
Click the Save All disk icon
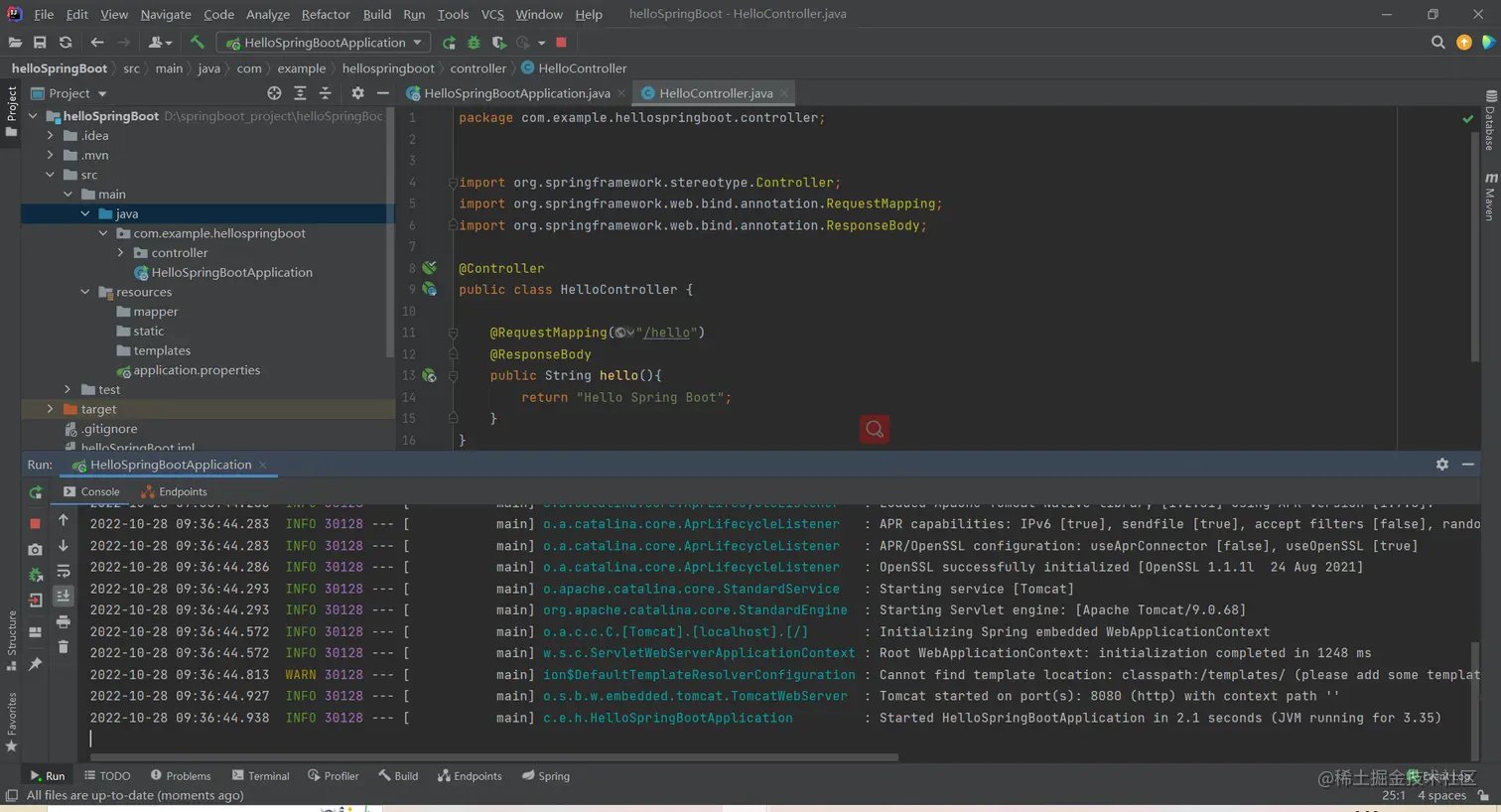40,43
